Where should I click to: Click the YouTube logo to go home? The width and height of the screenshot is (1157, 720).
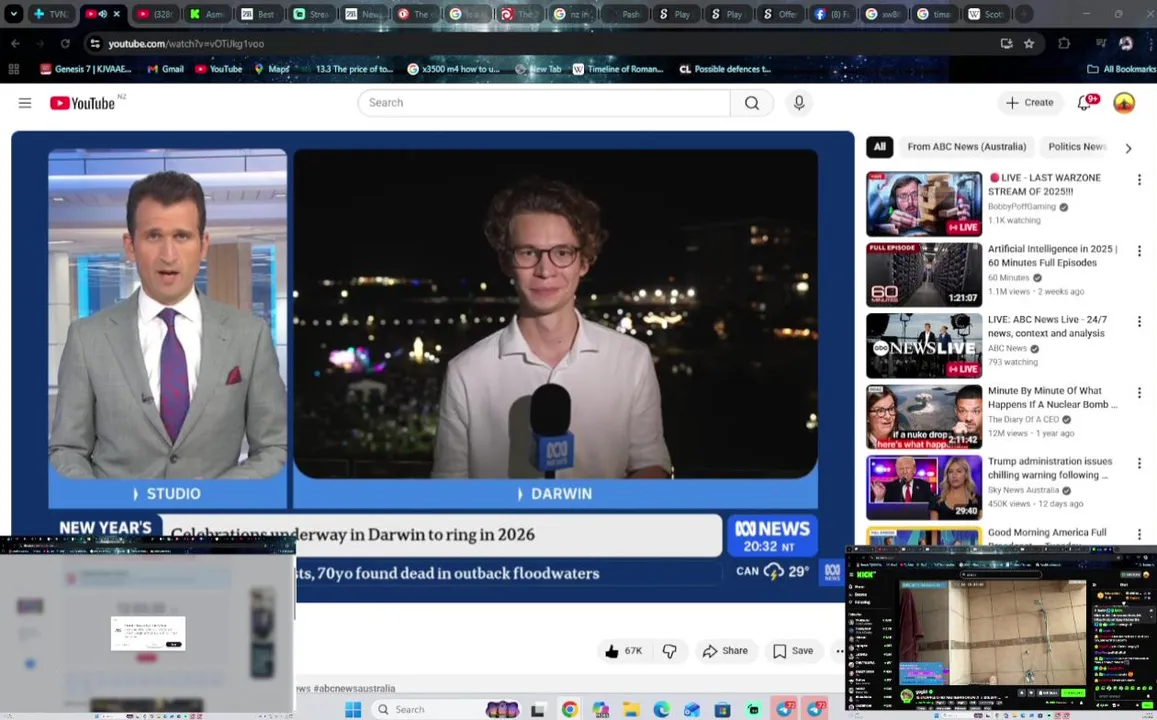[x=83, y=103]
